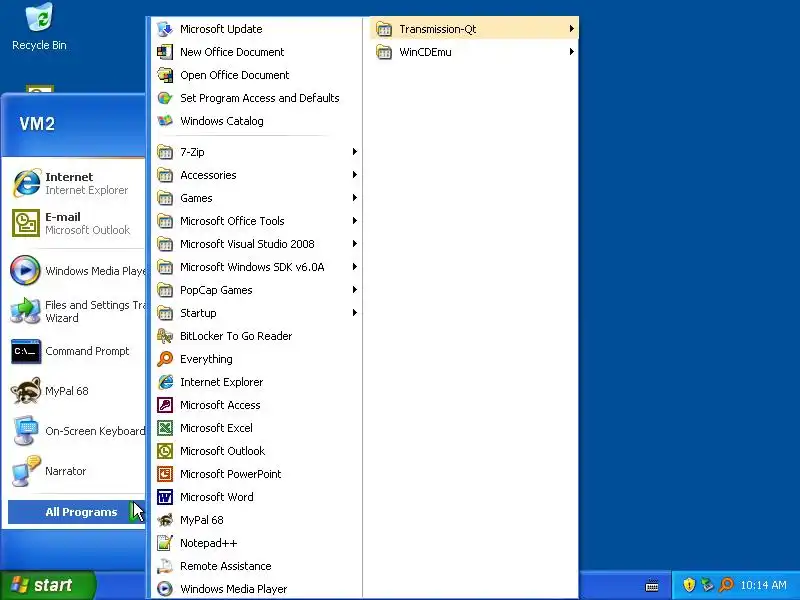The image size is (800, 600).
Task: Click the 10:14 AM taskbar clock
Action: coord(763,585)
